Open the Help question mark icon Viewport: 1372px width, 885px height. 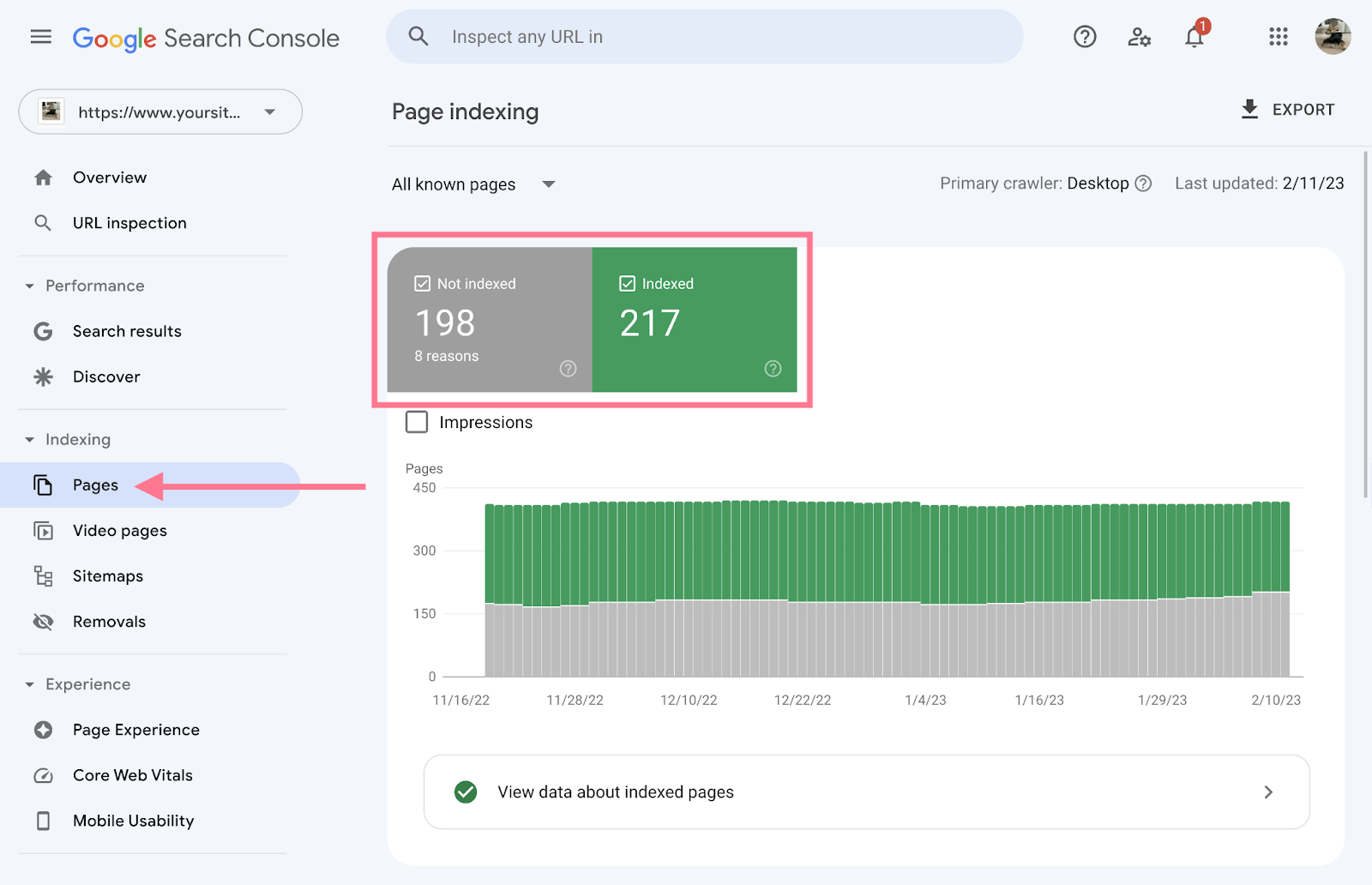[1084, 37]
